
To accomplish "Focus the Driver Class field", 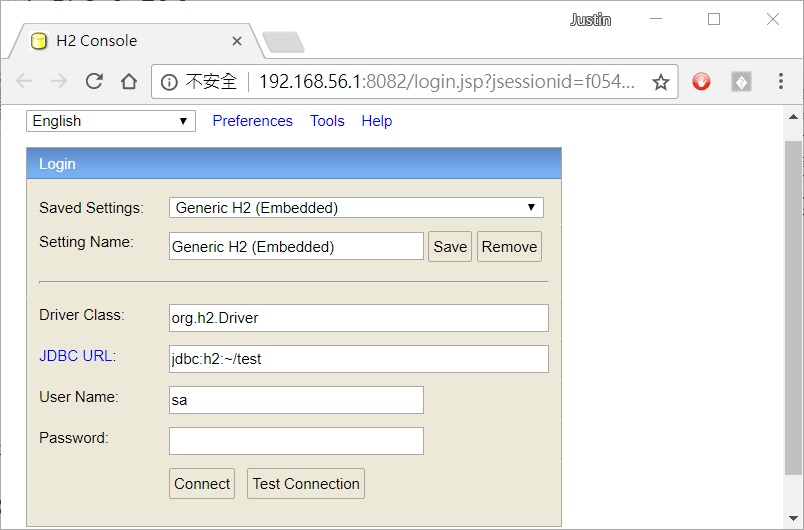I will 359,318.
